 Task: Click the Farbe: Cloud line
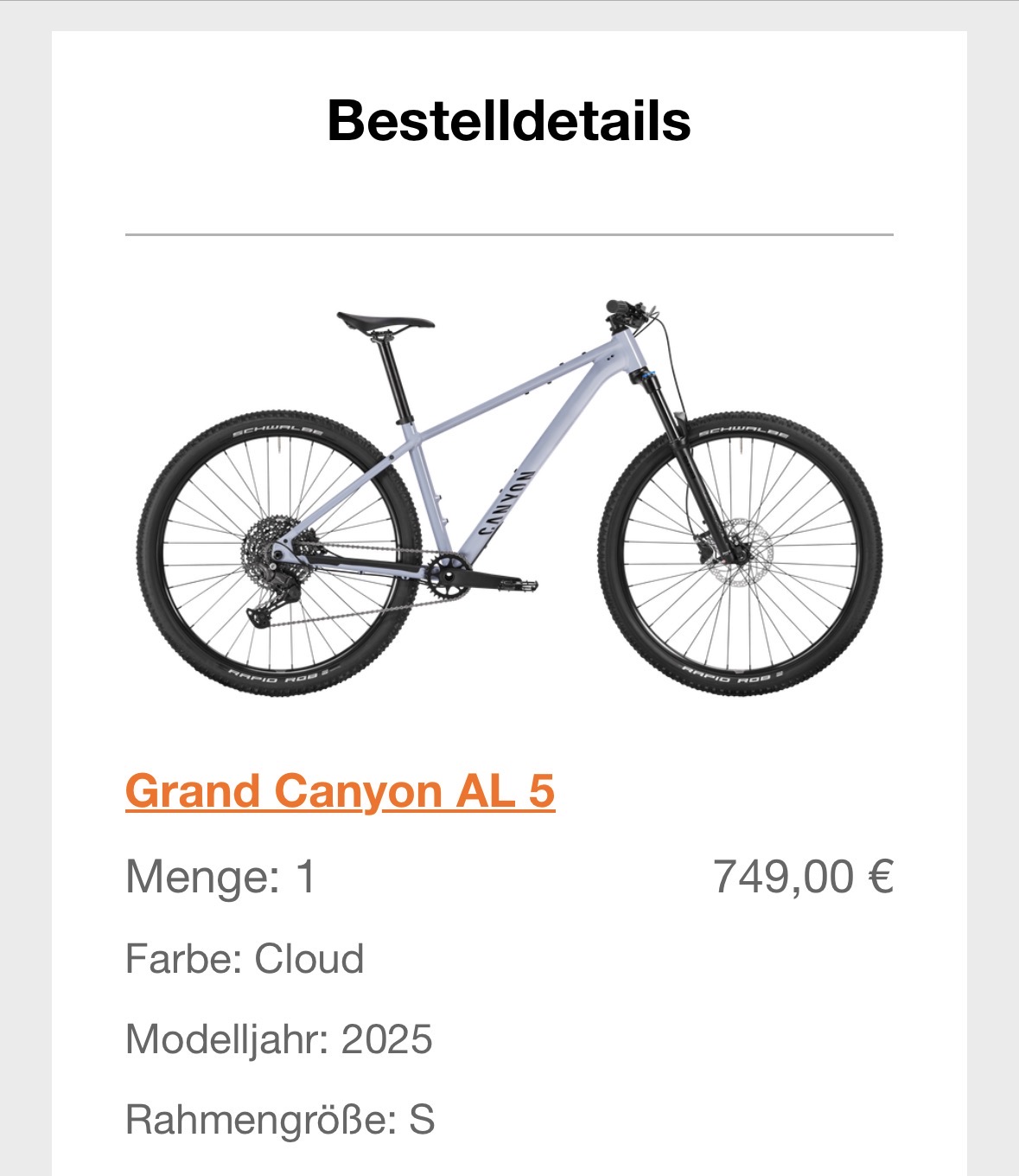coord(245,959)
